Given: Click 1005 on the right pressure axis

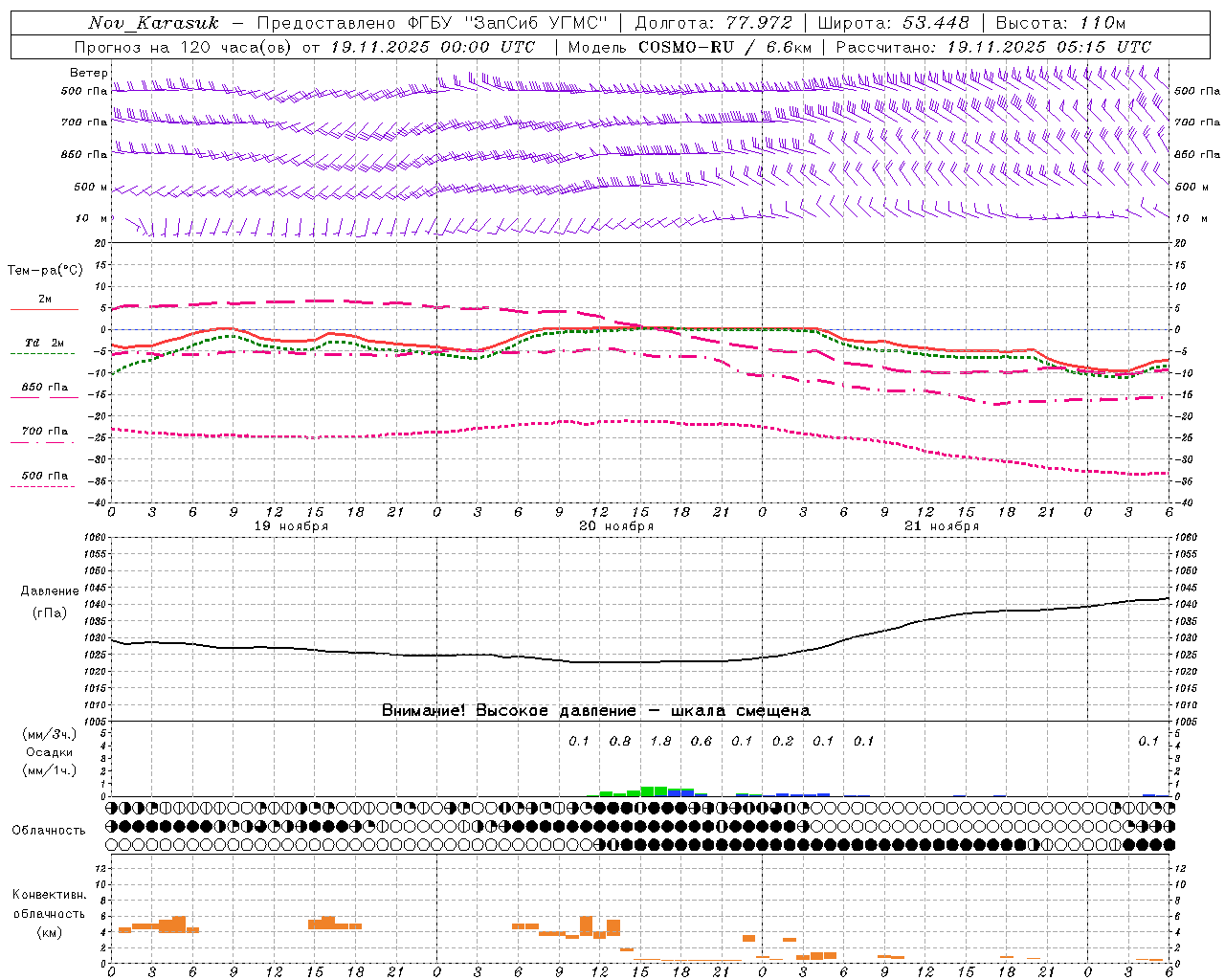Looking at the screenshot, I should (1185, 721).
